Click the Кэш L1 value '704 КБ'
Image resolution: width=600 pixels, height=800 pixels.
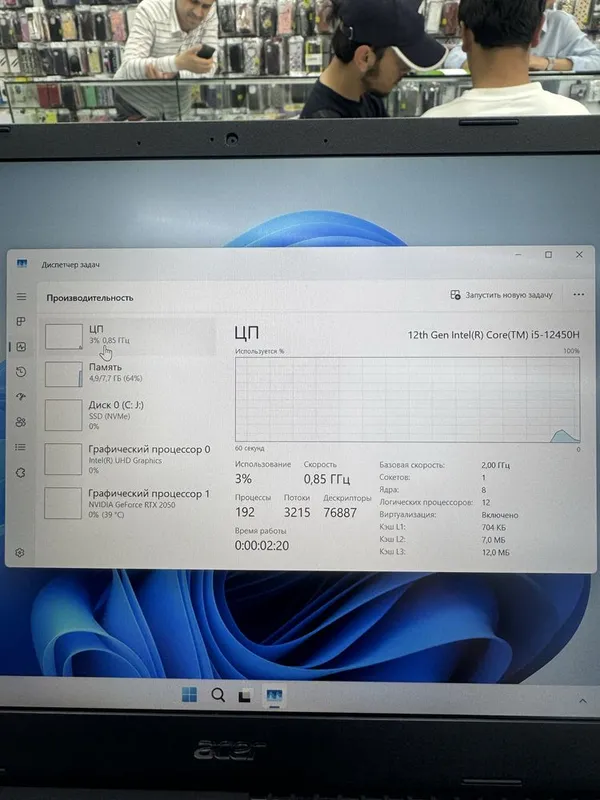tap(494, 528)
